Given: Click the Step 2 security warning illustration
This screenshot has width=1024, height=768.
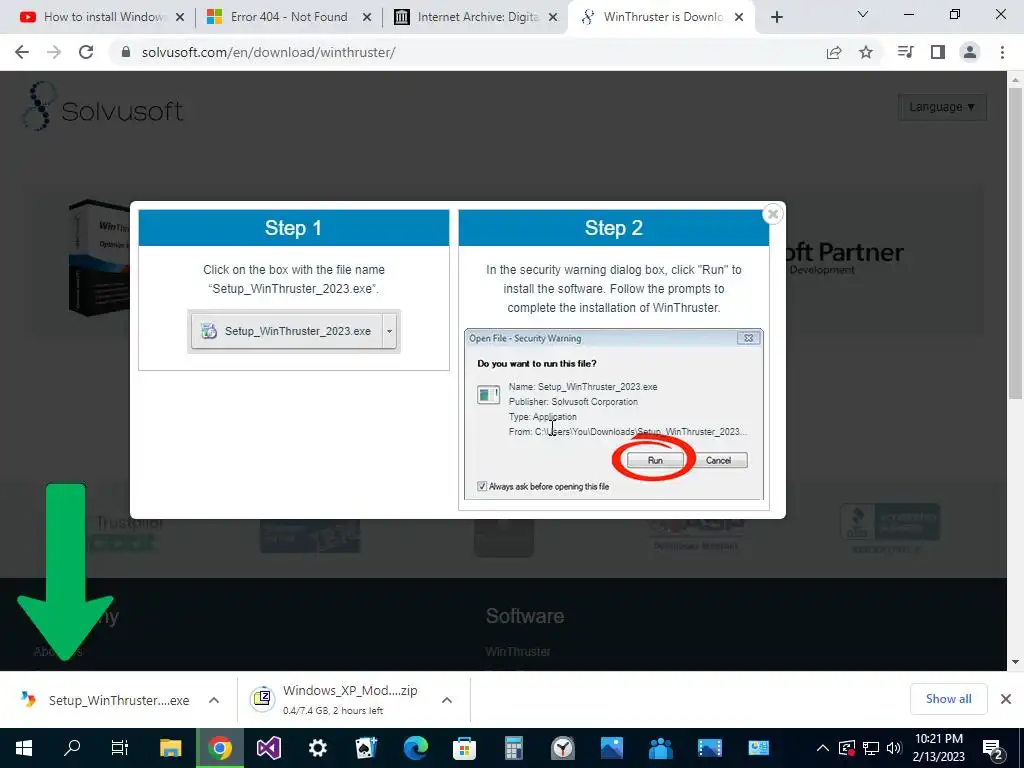Looking at the screenshot, I should [x=613, y=414].
